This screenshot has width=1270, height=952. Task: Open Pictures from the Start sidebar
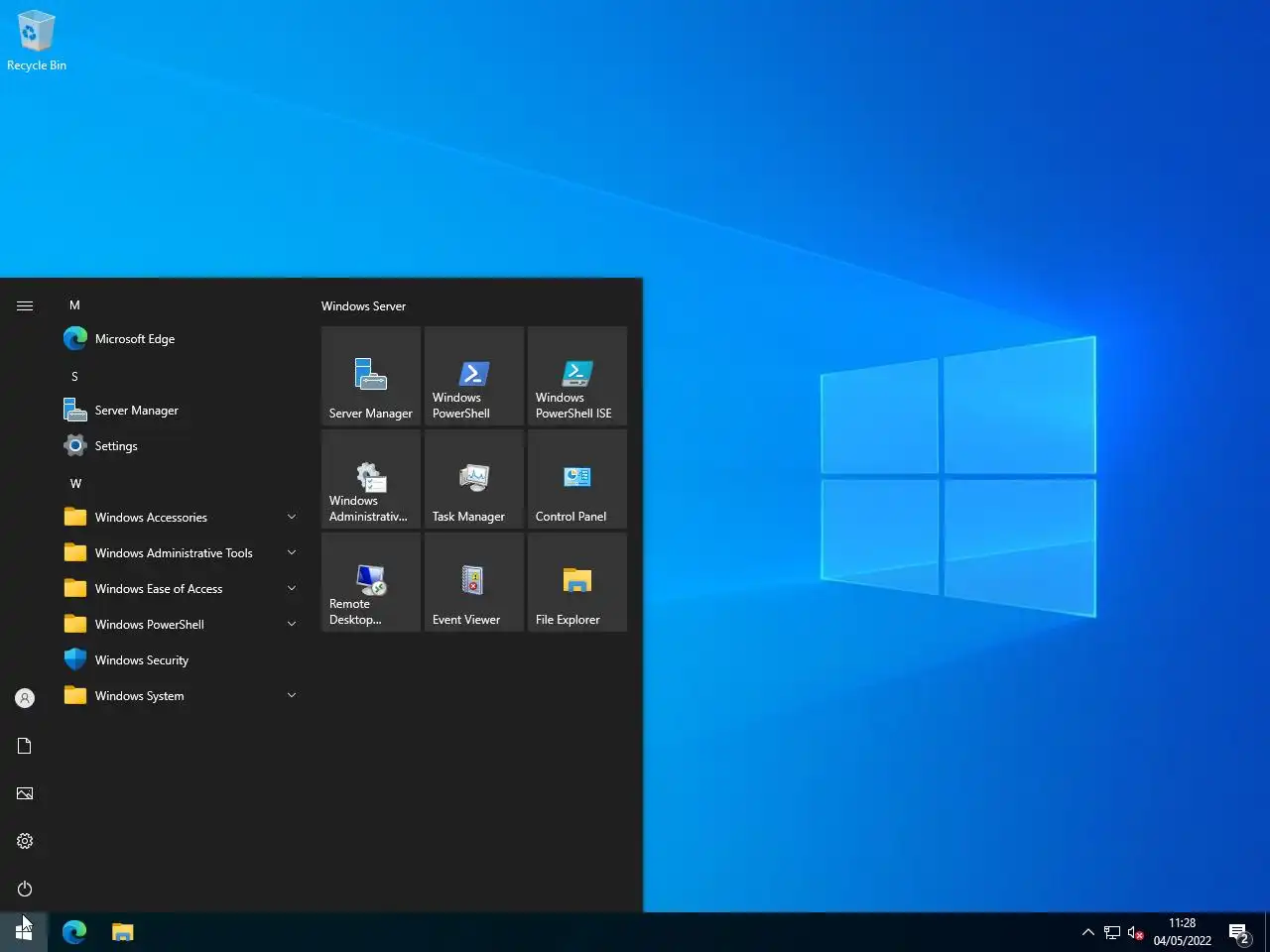(x=25, y=793)
